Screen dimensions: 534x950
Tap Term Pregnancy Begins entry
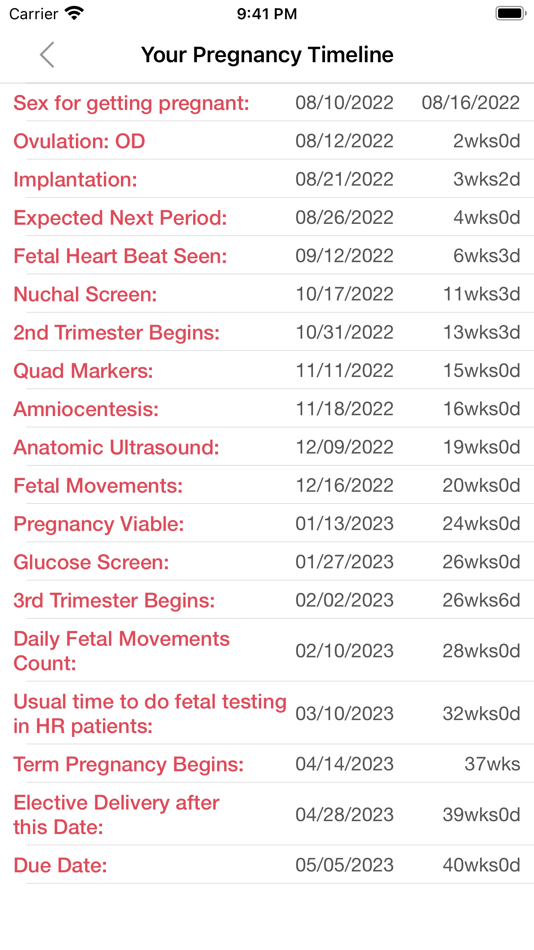tap(267, 764)
